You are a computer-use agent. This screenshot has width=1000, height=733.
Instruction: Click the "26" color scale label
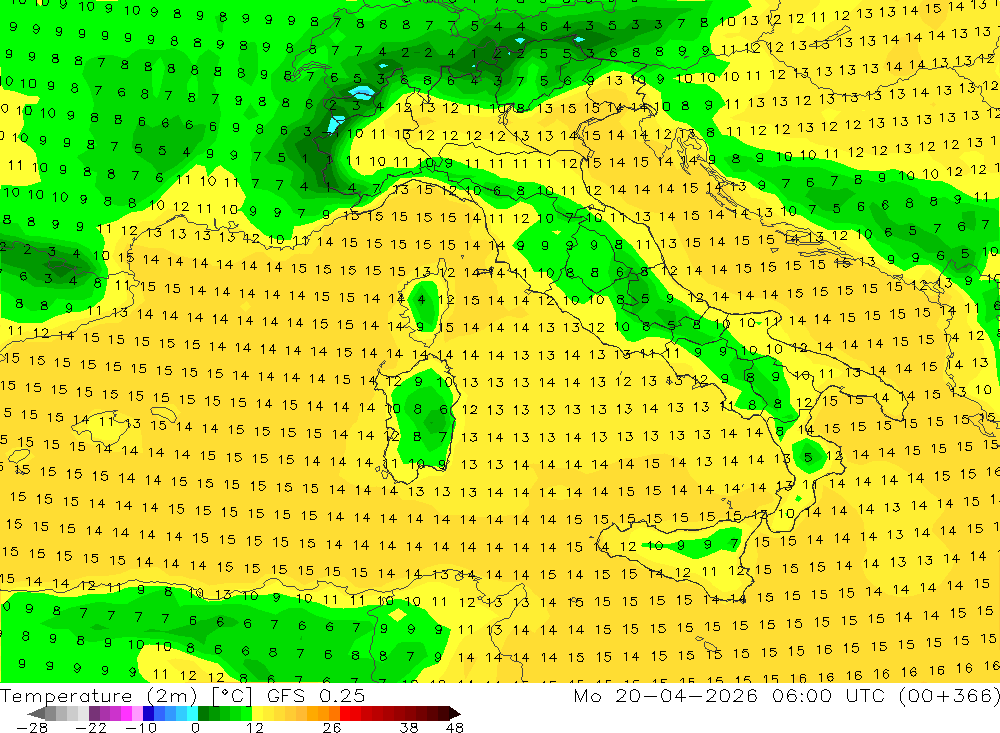[x=332, y=727]
